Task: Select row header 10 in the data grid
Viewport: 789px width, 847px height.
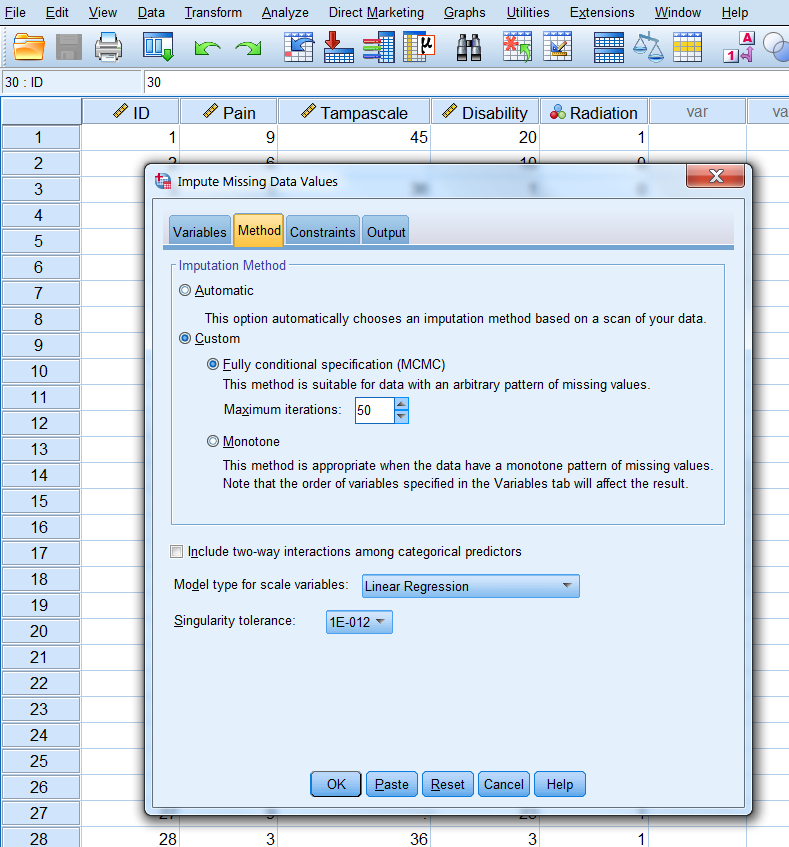Action: point(41,371)
